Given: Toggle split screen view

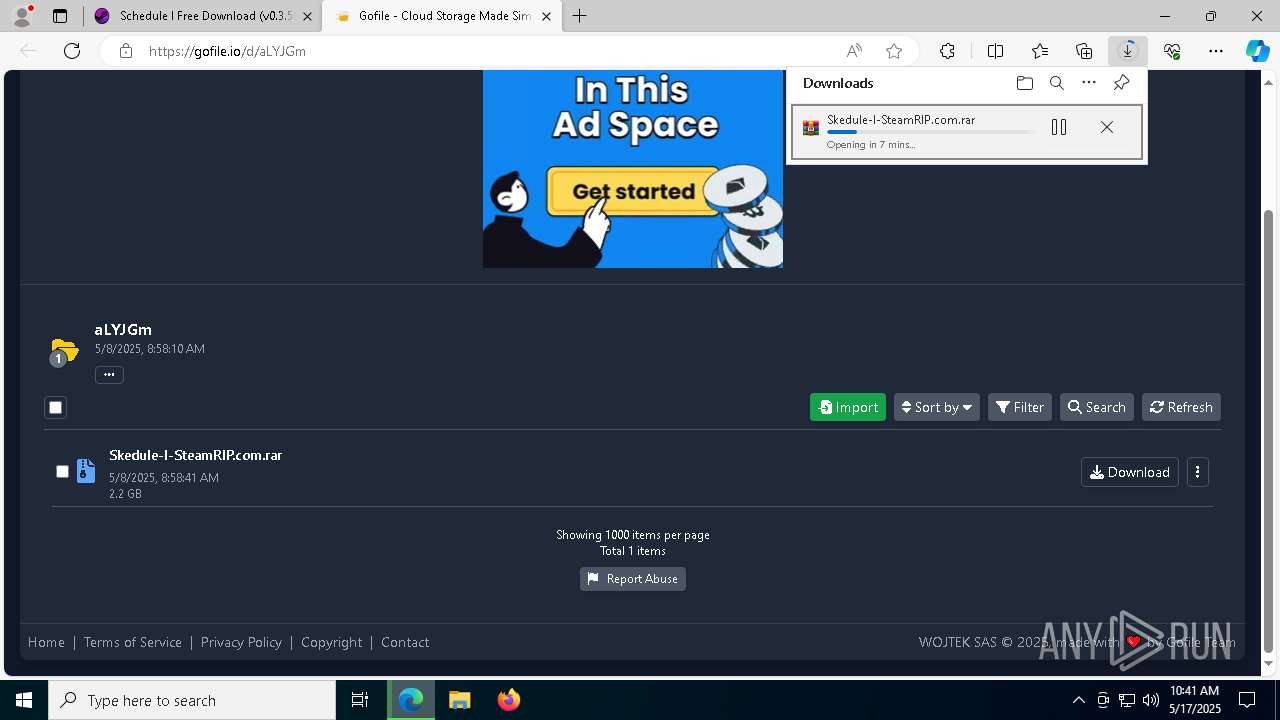Looking at the screenshot, I should click(996, 51).
